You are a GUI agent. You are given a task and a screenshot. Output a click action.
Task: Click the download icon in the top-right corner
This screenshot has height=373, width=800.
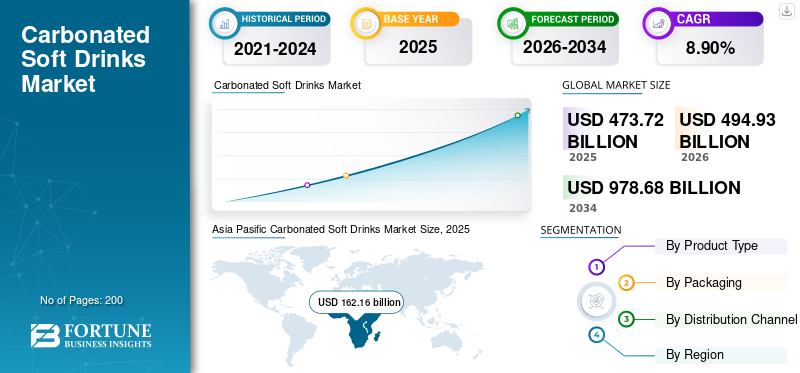pos(786,11)
